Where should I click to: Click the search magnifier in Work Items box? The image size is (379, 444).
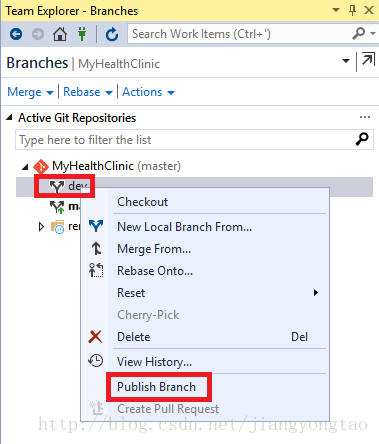[359, 33]
